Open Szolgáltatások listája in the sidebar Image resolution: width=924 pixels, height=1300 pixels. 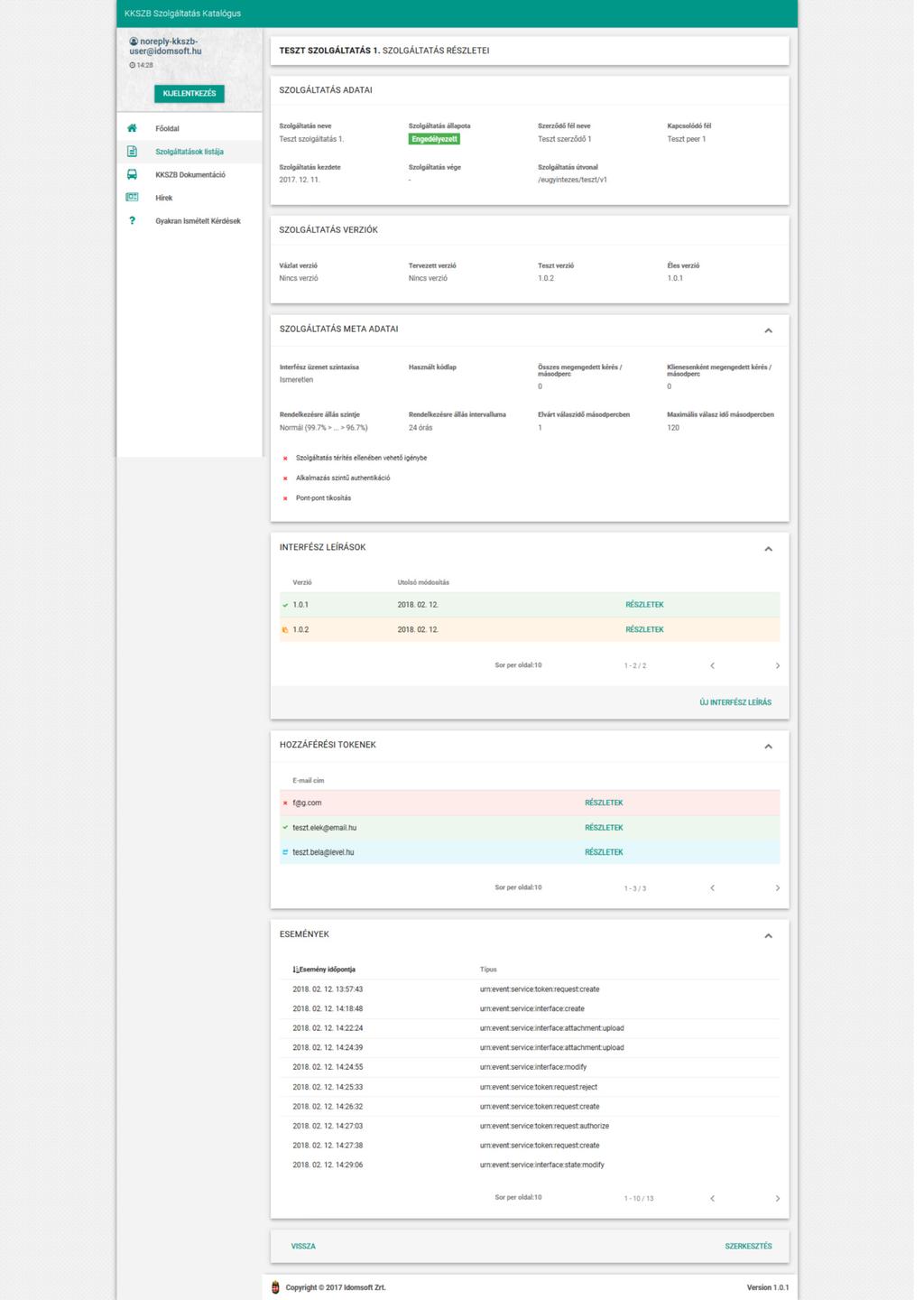(189, 152)
